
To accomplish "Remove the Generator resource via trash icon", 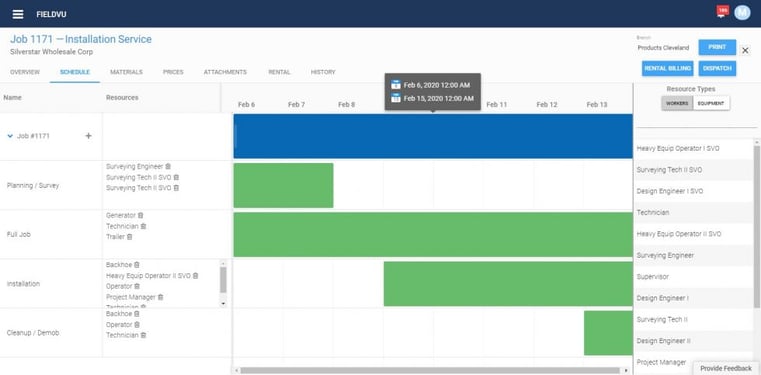I will [x=140, y=215].
